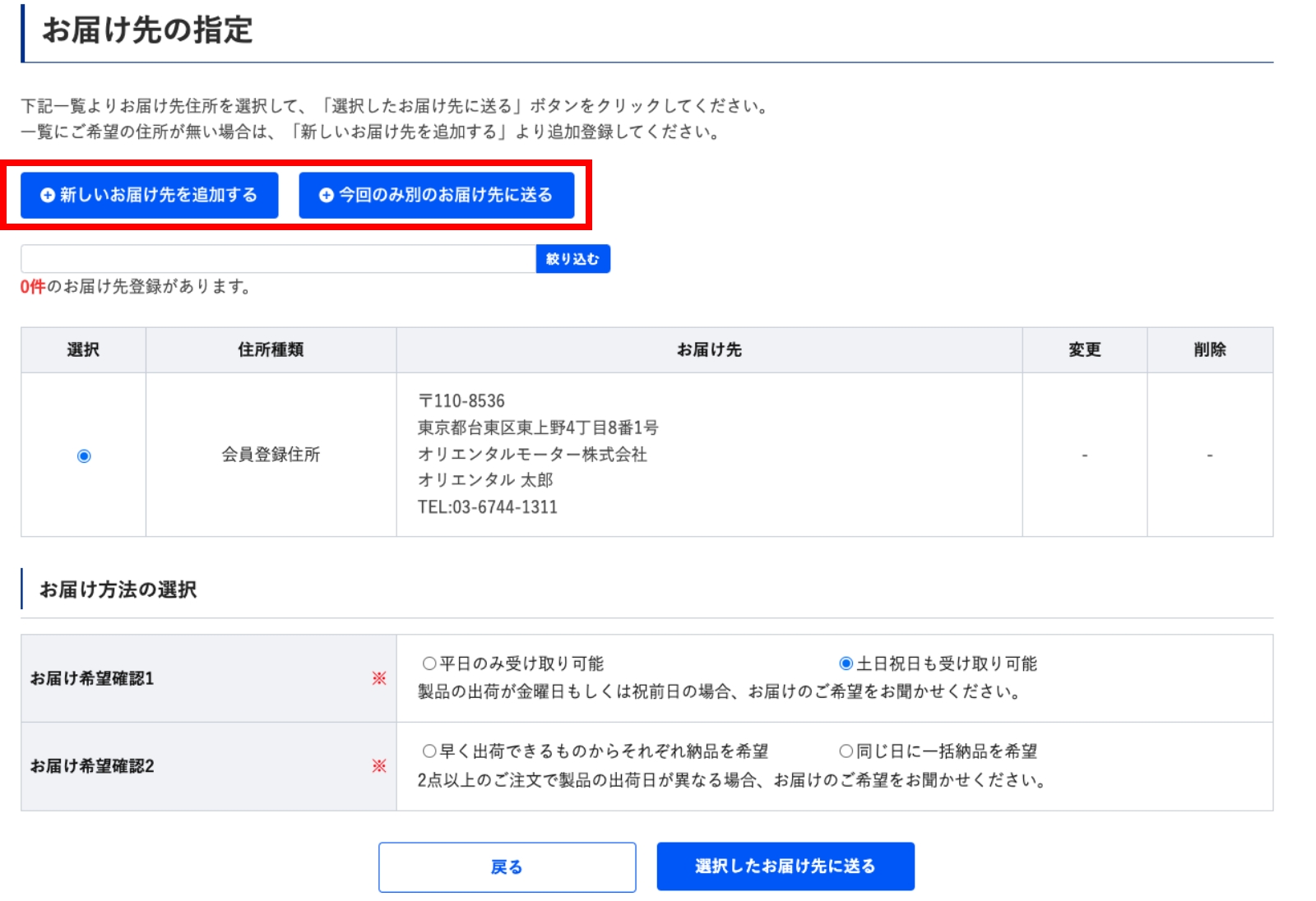
Task: Click the 住所種類 column header
Action: pyautogui.click(x=271, y=350)
